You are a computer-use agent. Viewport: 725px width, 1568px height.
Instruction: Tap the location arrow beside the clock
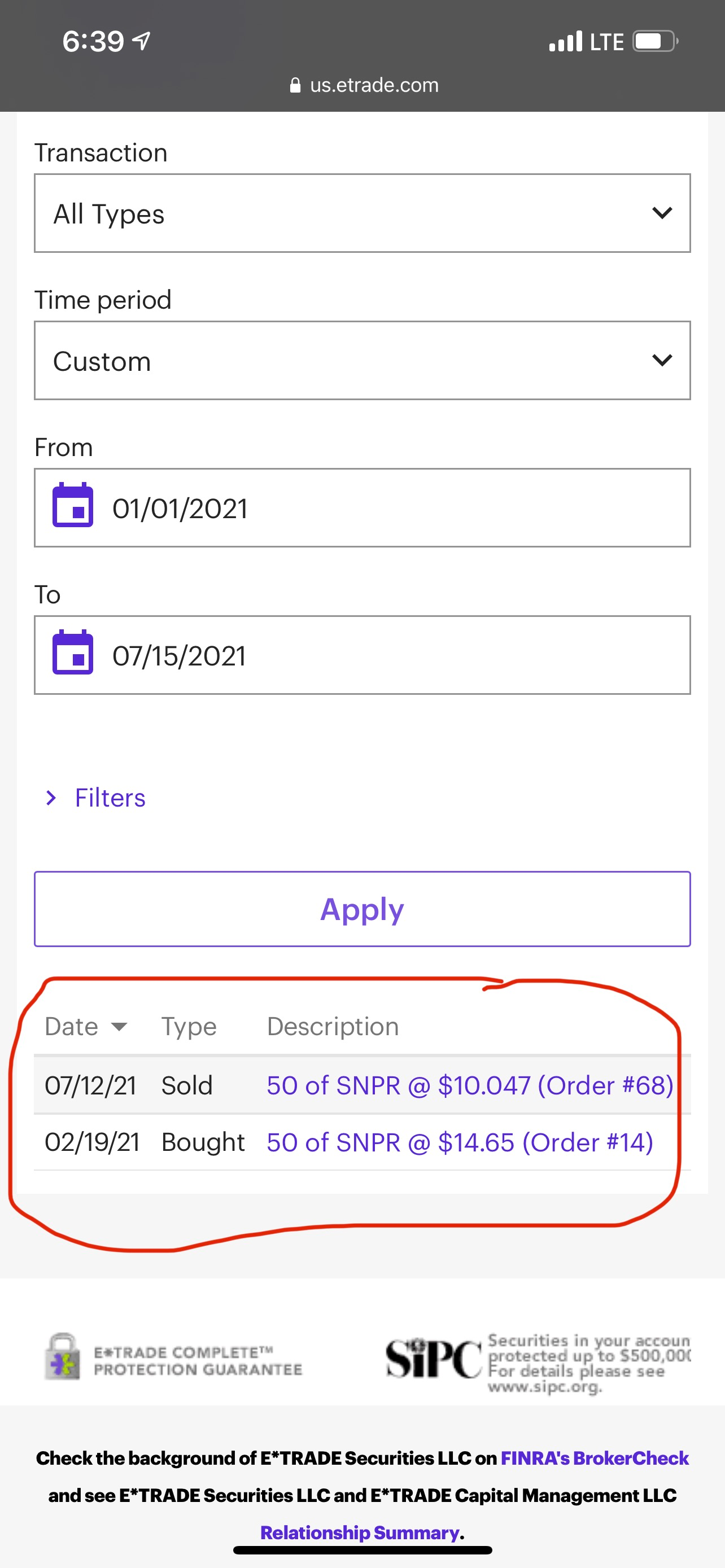142,41
